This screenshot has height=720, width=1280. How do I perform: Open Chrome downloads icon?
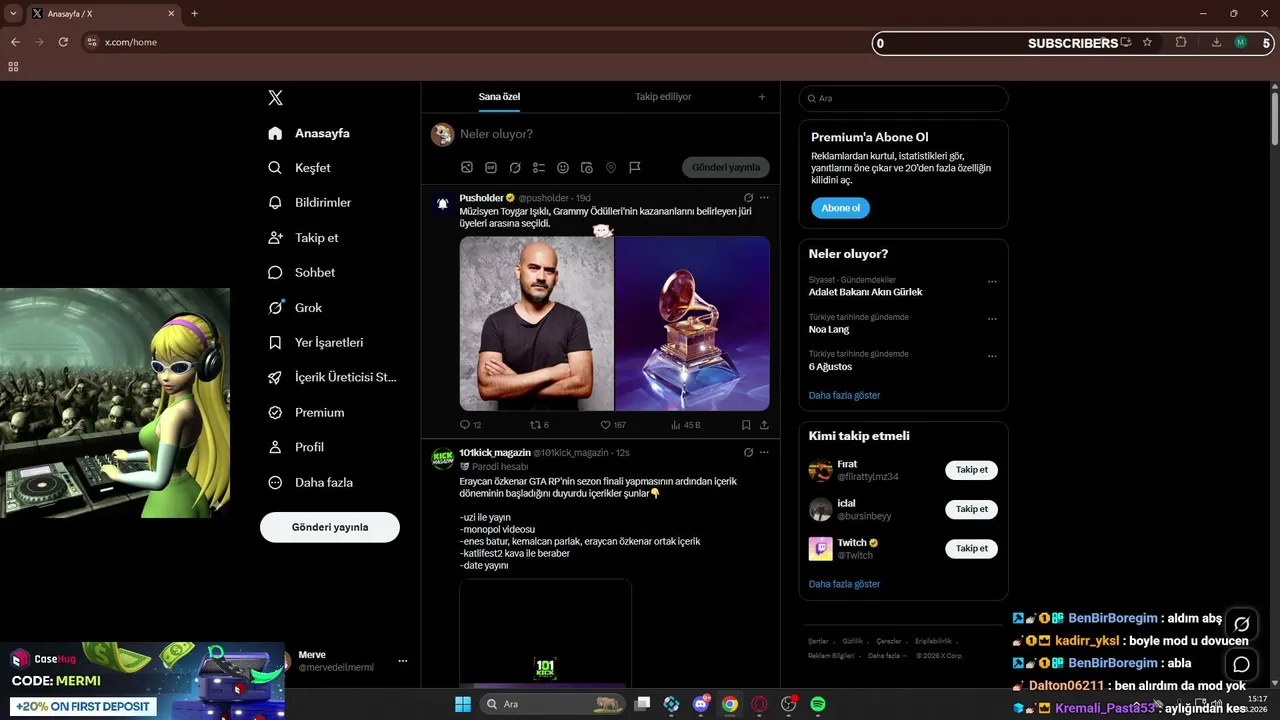click(1216, 42)
